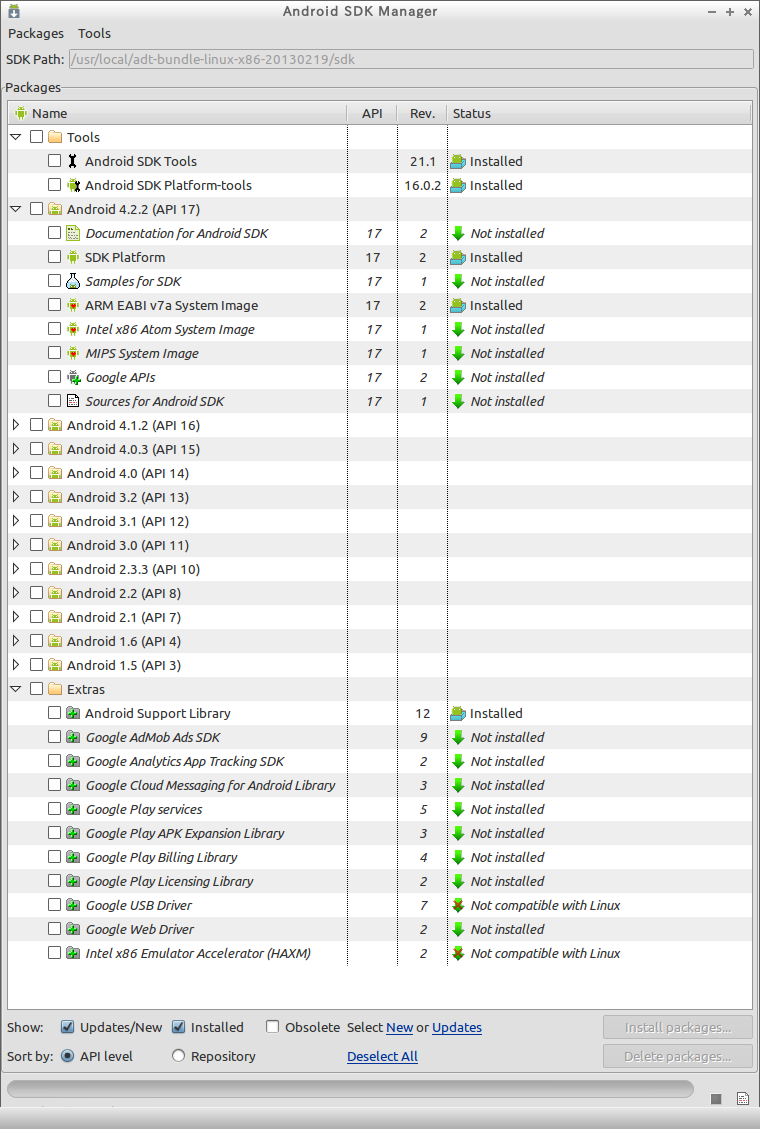This screenshot has width=760, height=1129.
Task: Select the API level sort radio button
Action: coord(68,1056)
